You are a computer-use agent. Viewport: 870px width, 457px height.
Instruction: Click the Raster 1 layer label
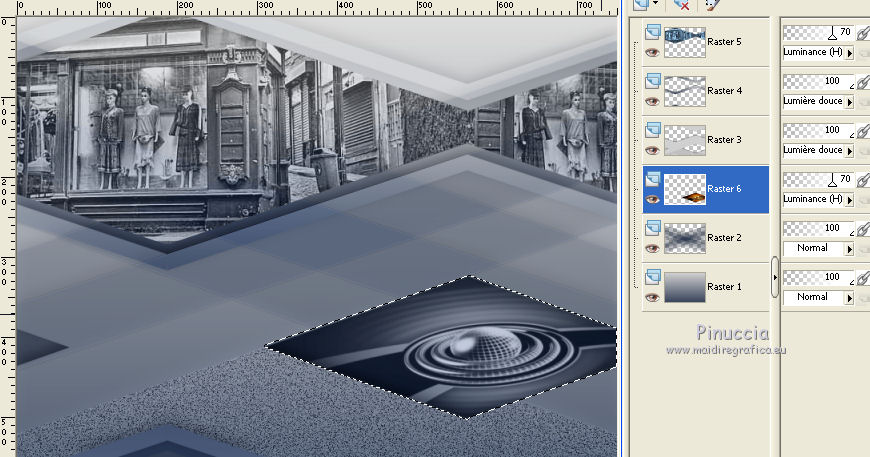pyautogui.click(x=725, y=287)
